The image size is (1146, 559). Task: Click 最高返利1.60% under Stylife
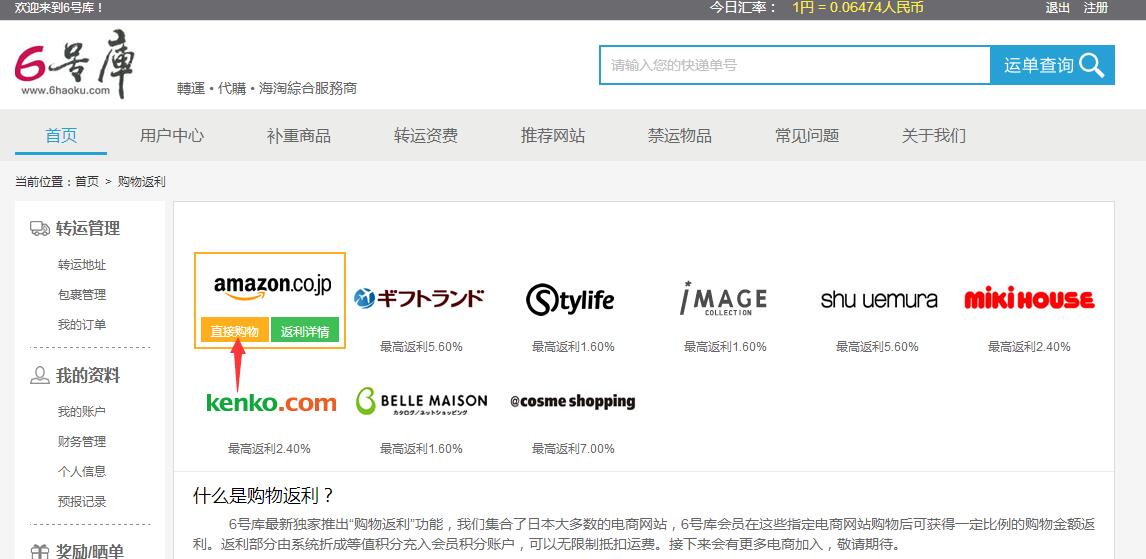pos(573,346)
